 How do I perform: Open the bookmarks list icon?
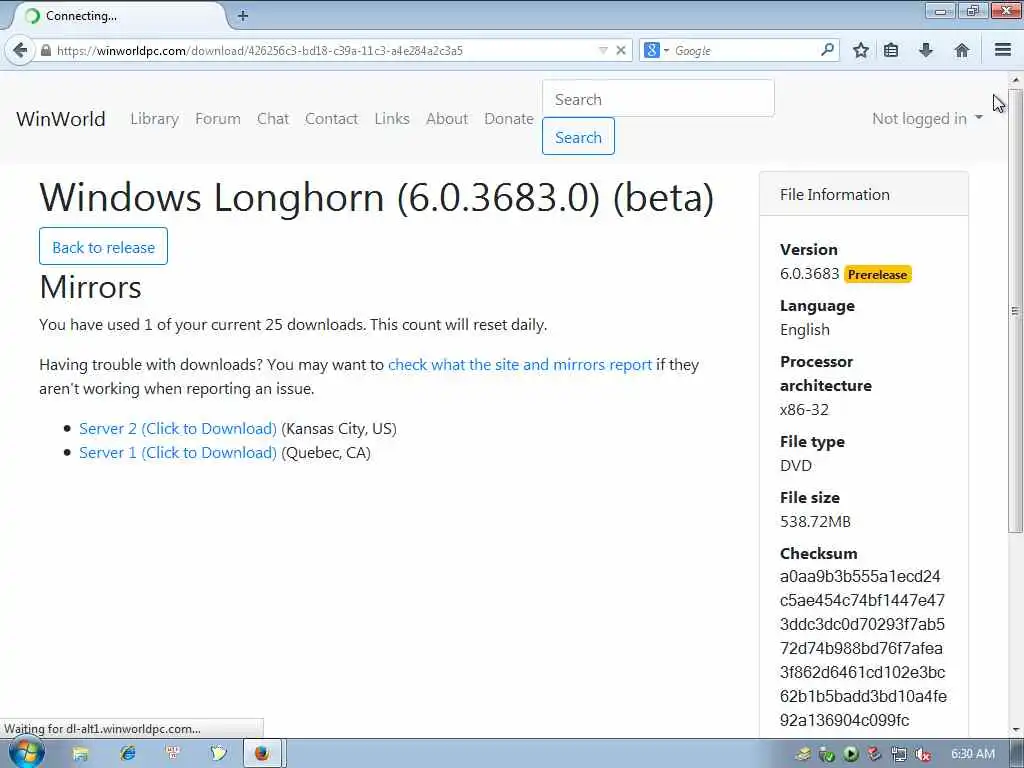tap(891, 50)
